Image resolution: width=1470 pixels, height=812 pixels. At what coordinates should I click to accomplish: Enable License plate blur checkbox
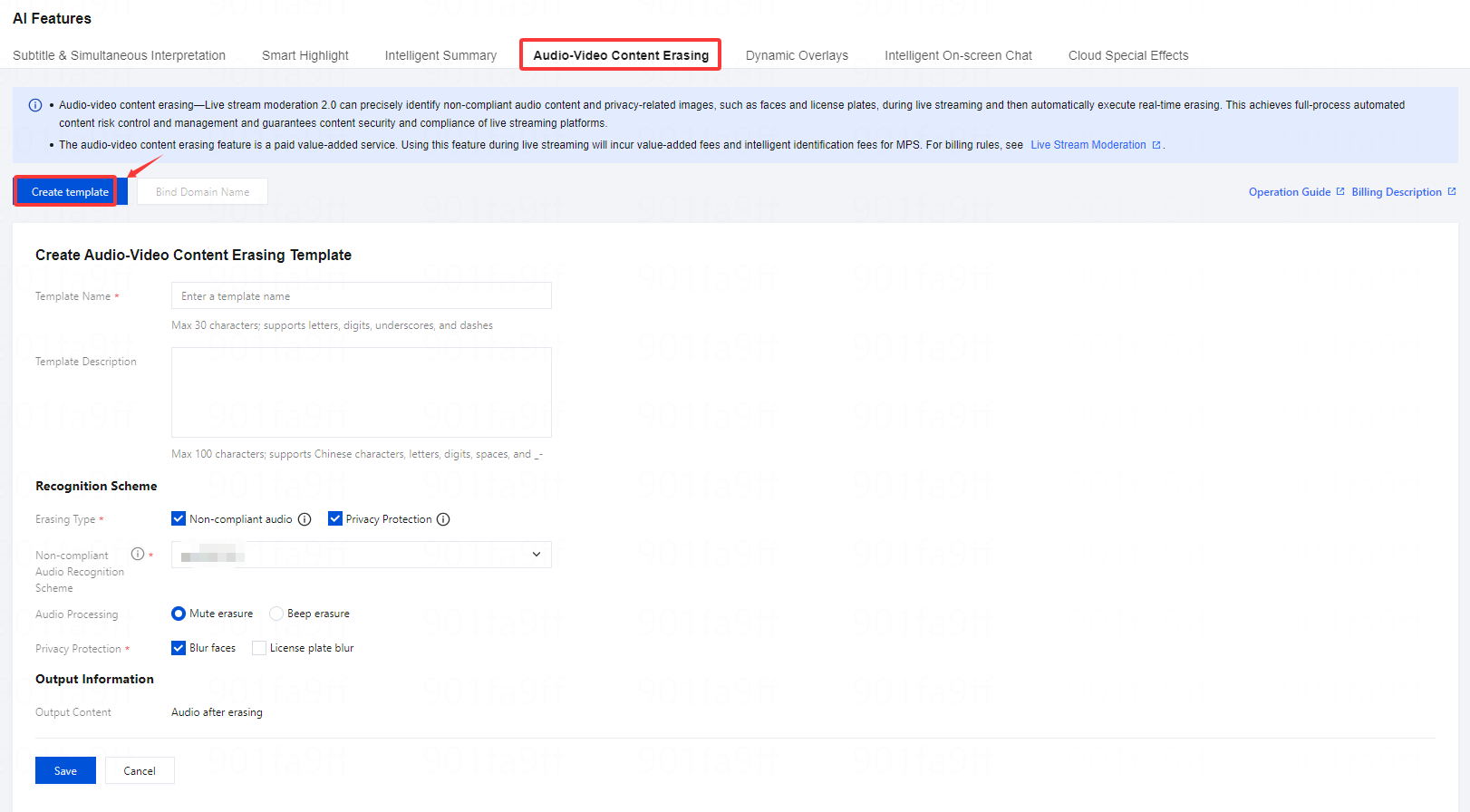point(259,648)
